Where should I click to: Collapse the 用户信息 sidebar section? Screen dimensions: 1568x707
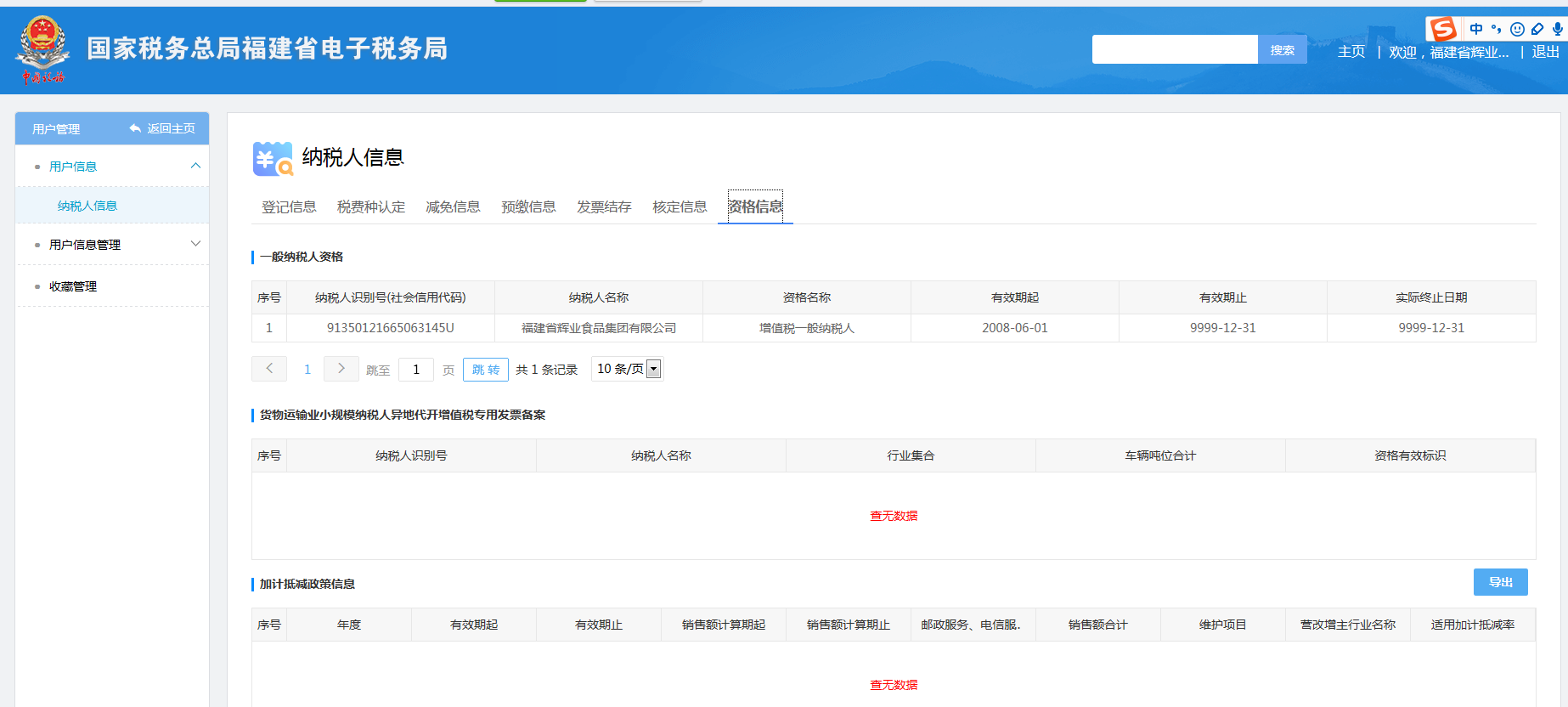pos(195,166)
